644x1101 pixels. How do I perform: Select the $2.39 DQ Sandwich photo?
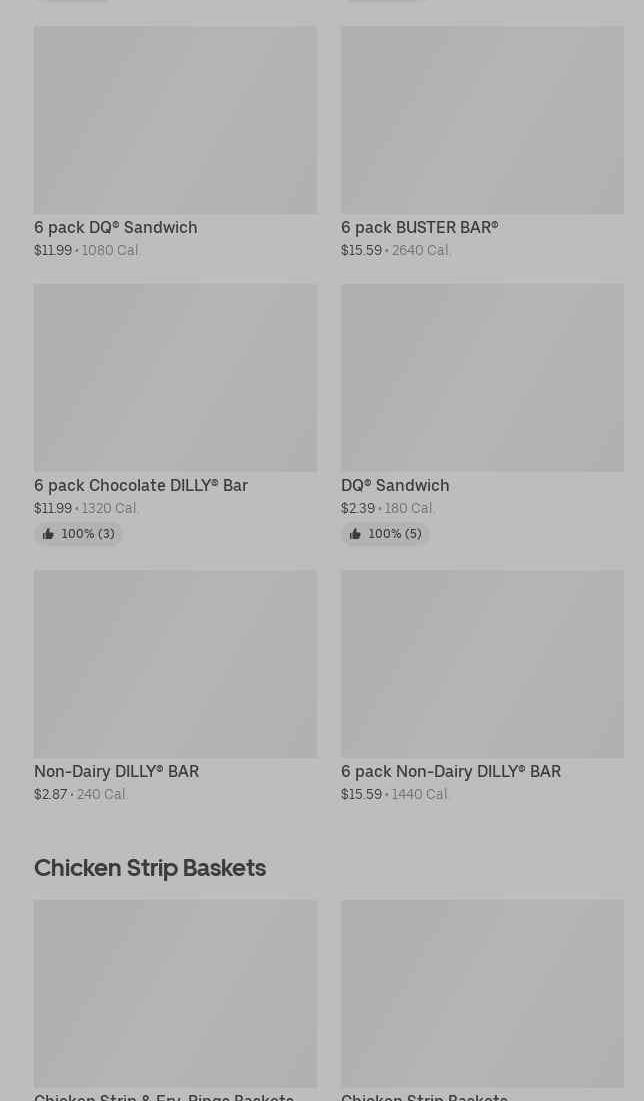(x=482, y=378)
